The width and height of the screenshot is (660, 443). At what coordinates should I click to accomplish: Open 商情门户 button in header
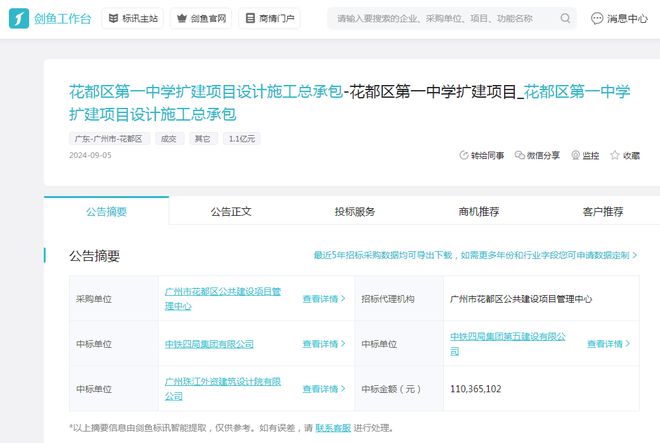(x=269, y=19)
